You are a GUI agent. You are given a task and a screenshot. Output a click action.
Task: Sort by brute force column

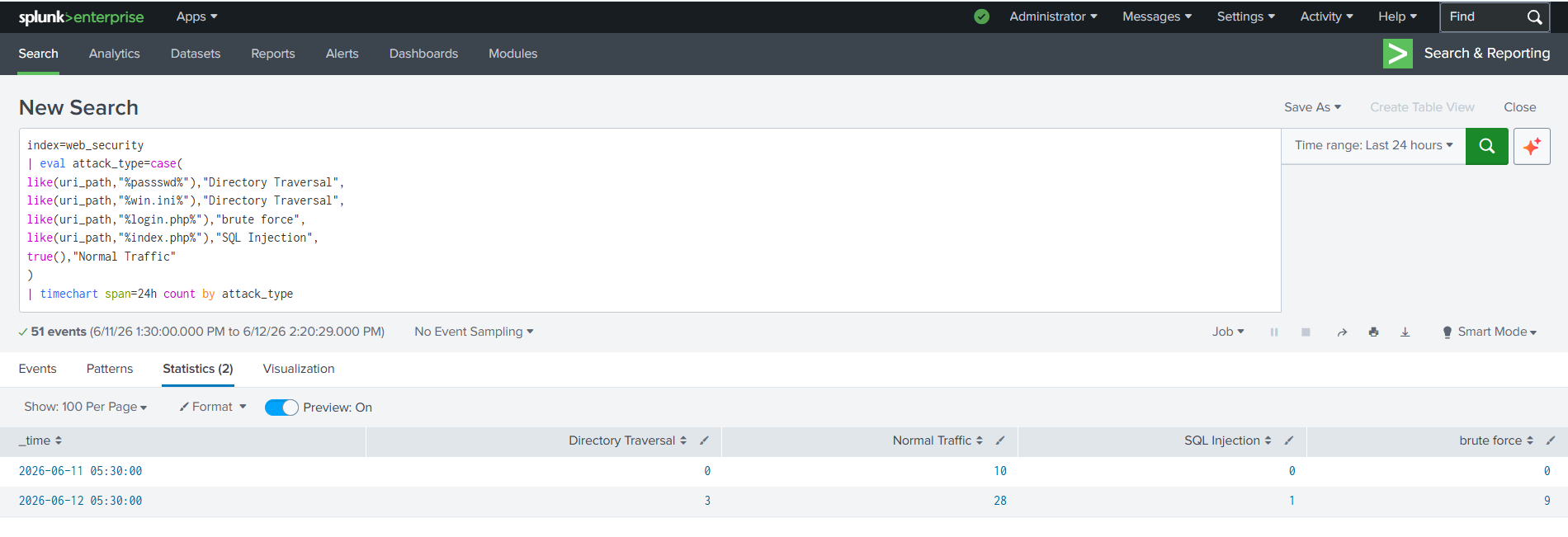[1495, 440]
